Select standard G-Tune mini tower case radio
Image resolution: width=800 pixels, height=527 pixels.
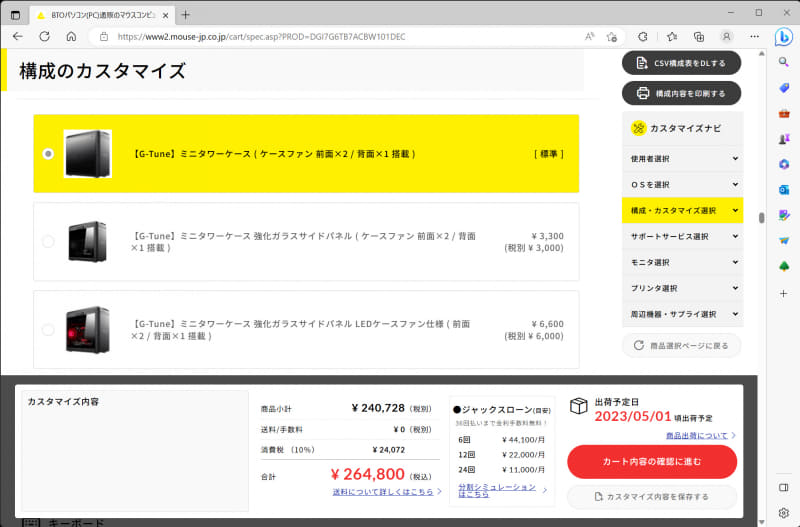48,154
